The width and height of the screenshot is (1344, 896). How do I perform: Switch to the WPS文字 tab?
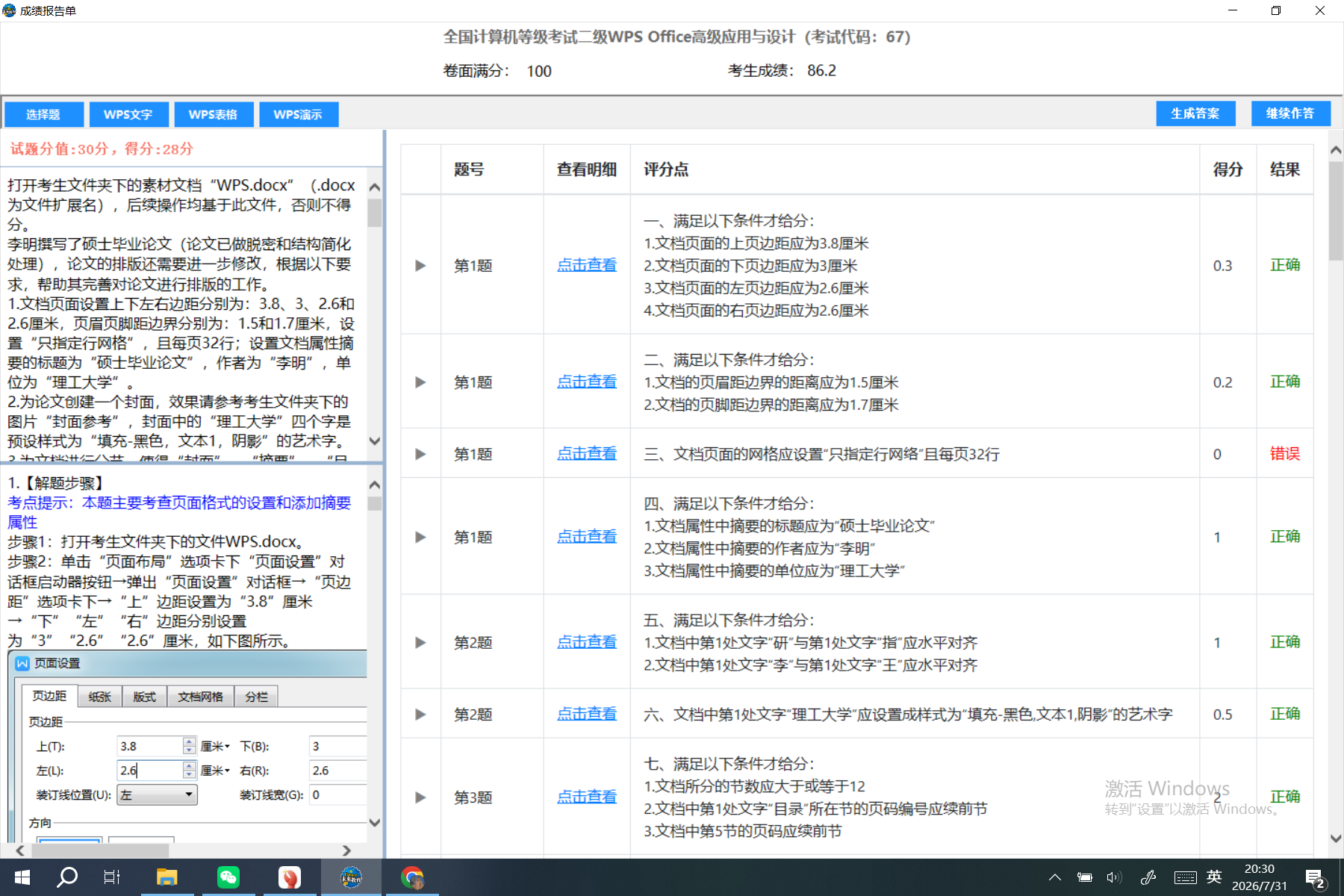pyautogui.click(x=128, y=114)
